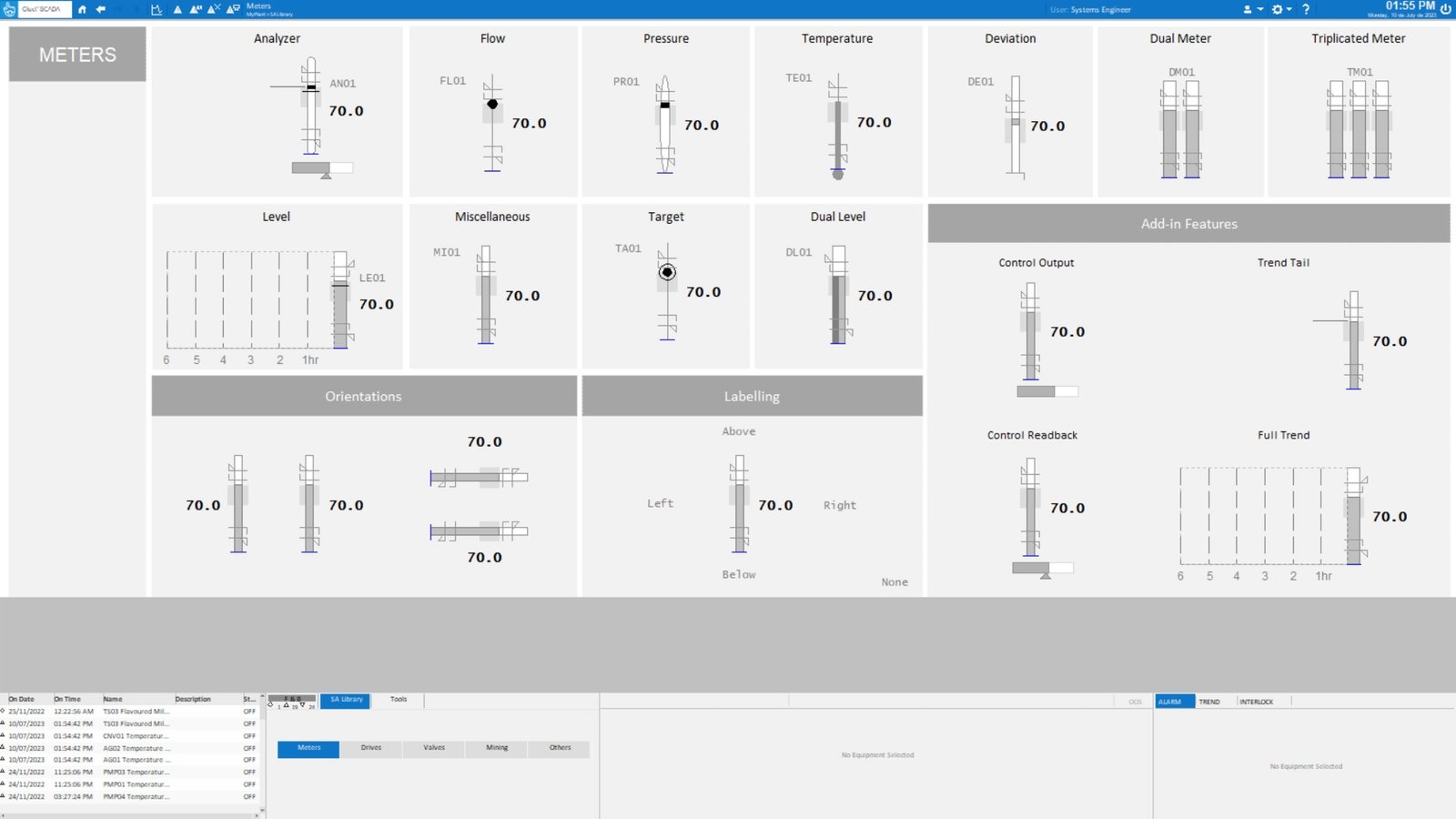The image size is (1456, 819).
Task: Click the top horizontal meter in Orientations
Action: [479, 477]
